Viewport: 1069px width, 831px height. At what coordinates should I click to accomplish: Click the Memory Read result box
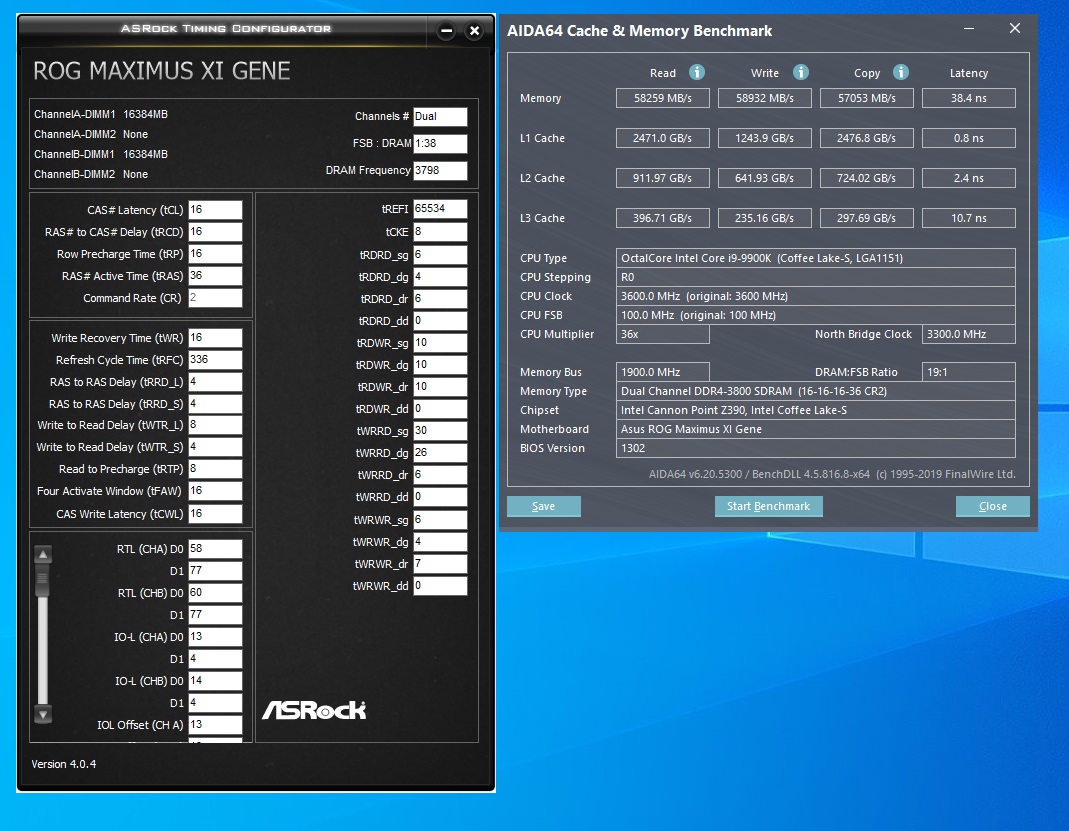click(x=663, y=98)
